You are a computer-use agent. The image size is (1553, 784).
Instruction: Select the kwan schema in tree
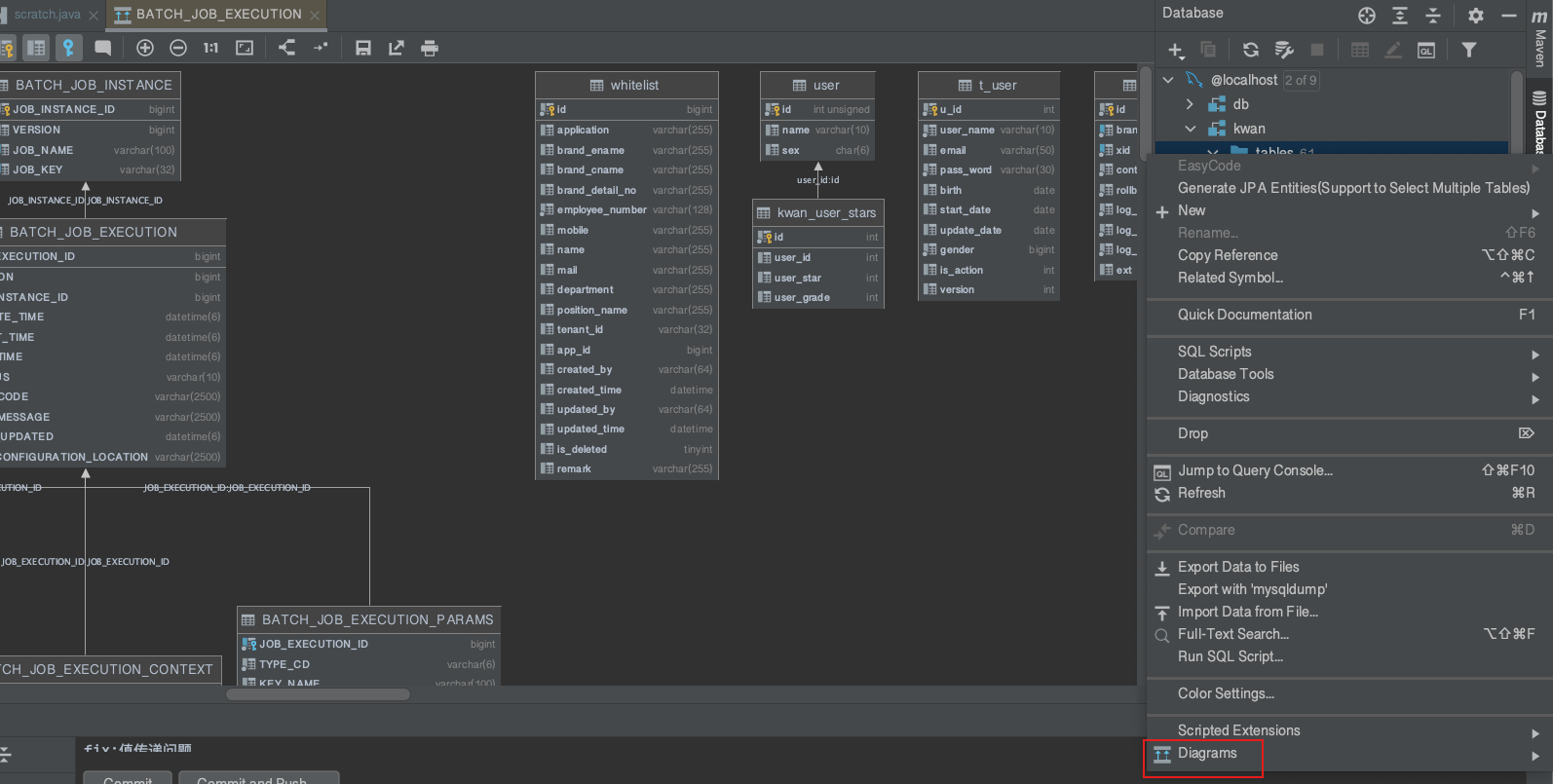1249,129
